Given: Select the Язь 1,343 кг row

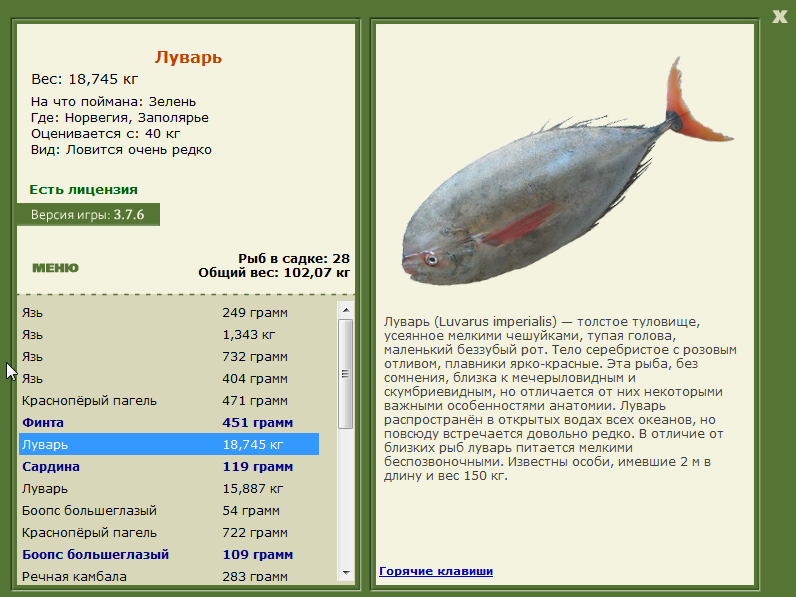Looking at the screenshot, I should [x=169, y=335].
